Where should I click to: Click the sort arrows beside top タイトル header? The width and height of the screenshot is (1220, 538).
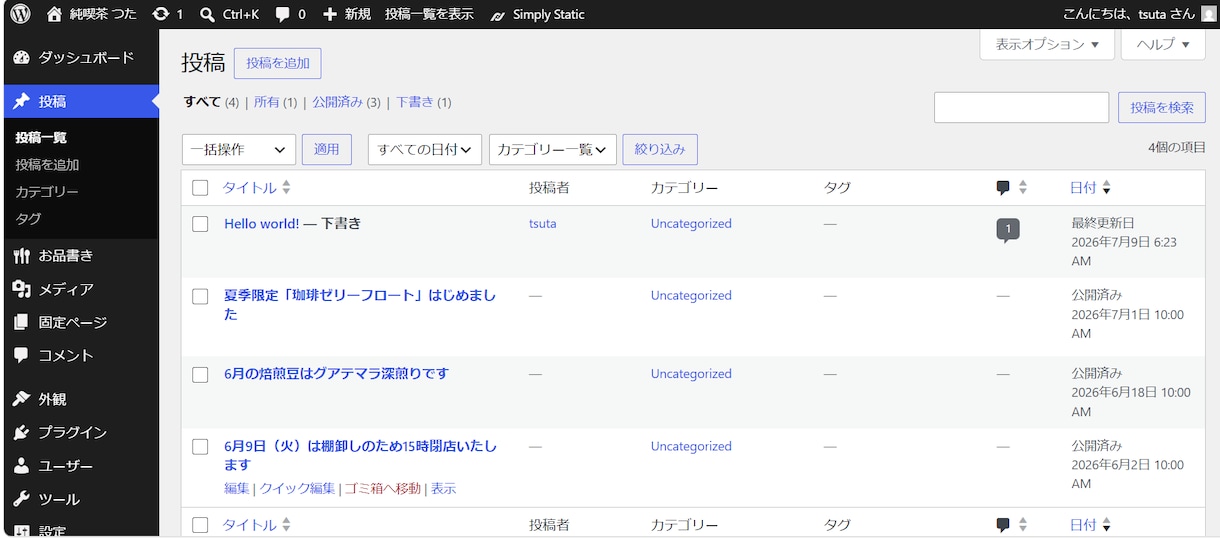[x=286, y=187]
